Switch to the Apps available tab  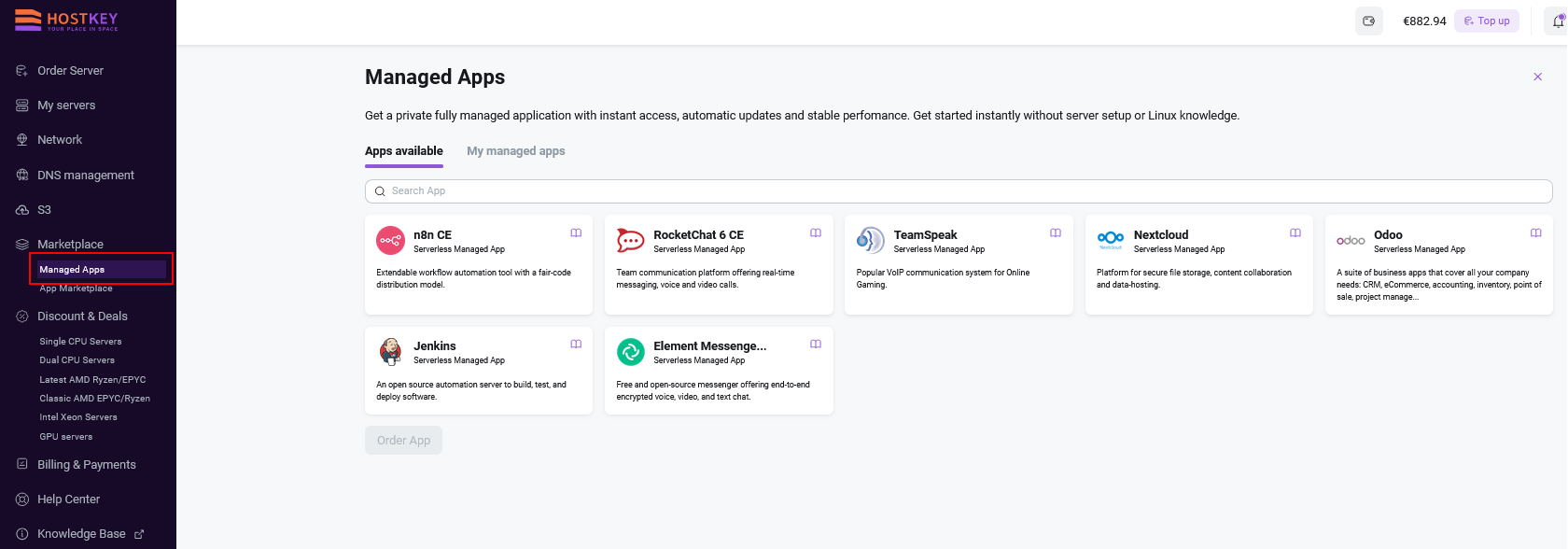tap(404, 151)
